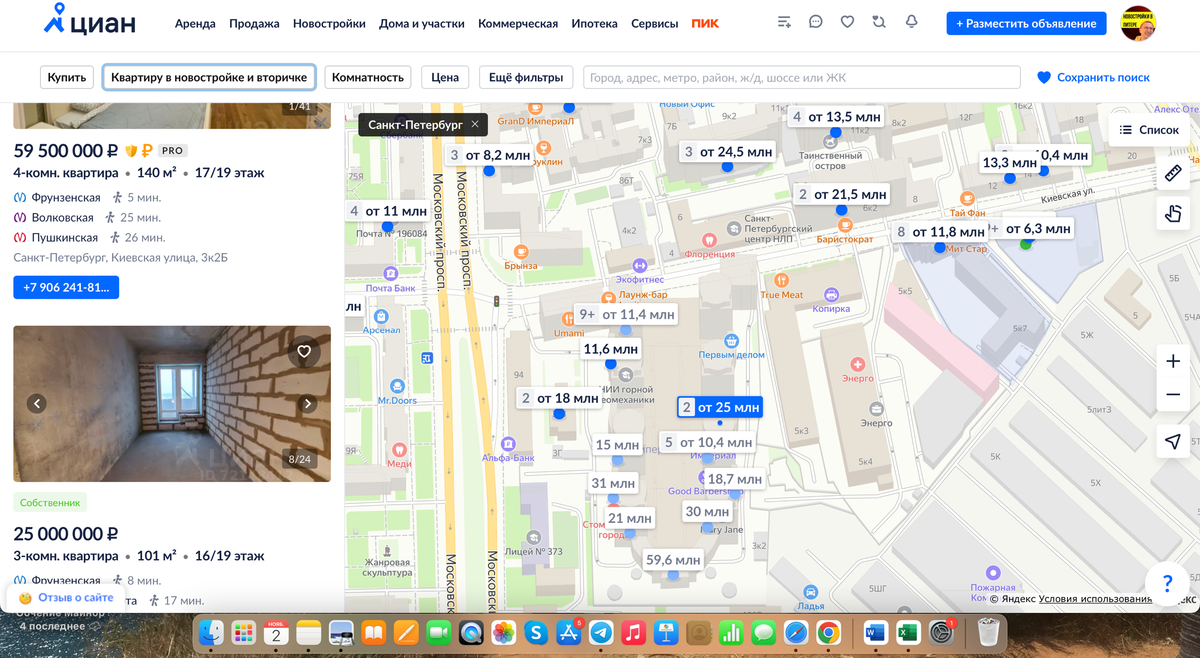Screen dimensions: 1200x658
Task: Open the messages chat icon
Action: [816, 22]
